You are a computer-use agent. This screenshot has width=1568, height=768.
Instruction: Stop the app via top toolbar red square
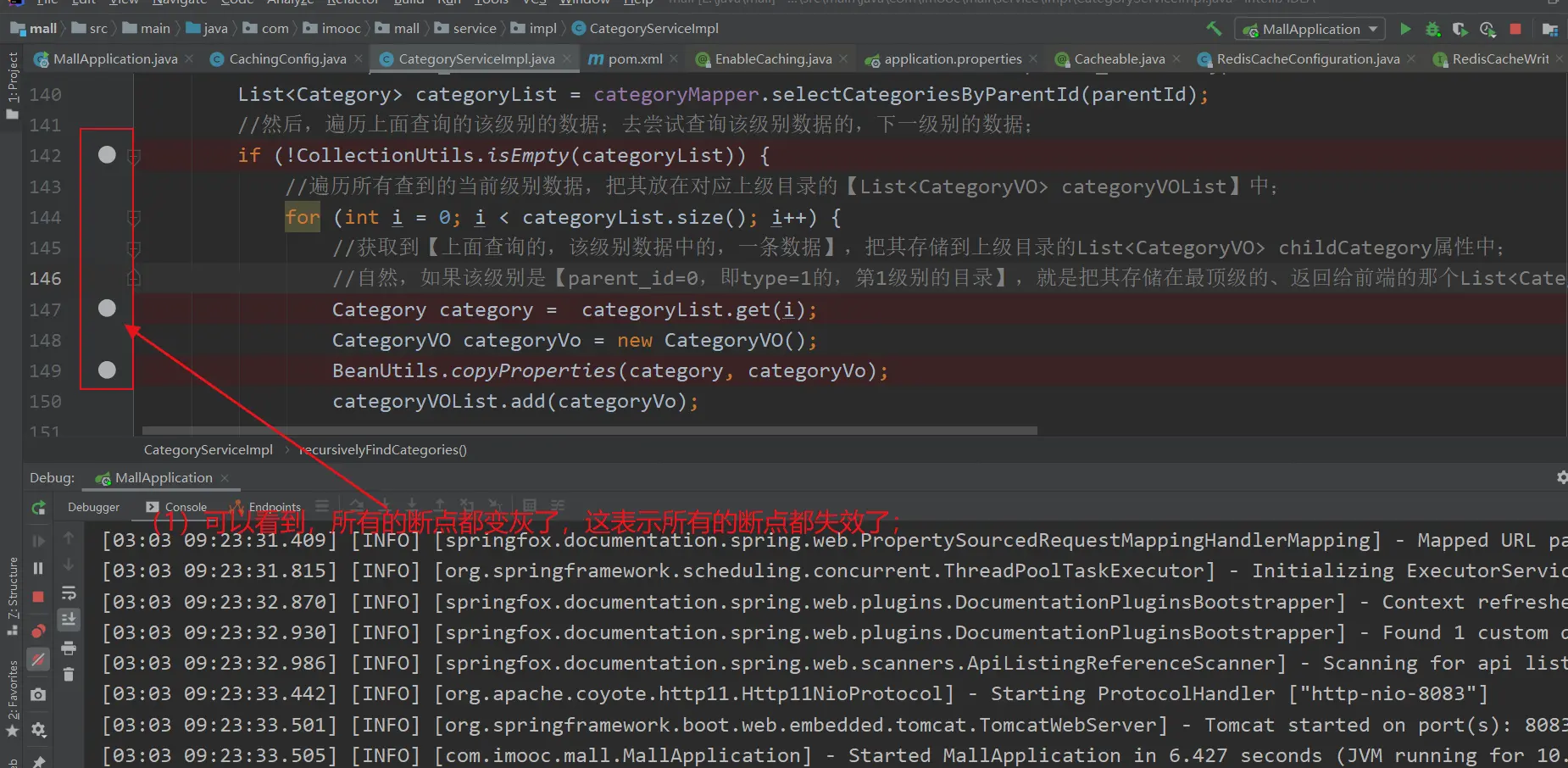1515,29
